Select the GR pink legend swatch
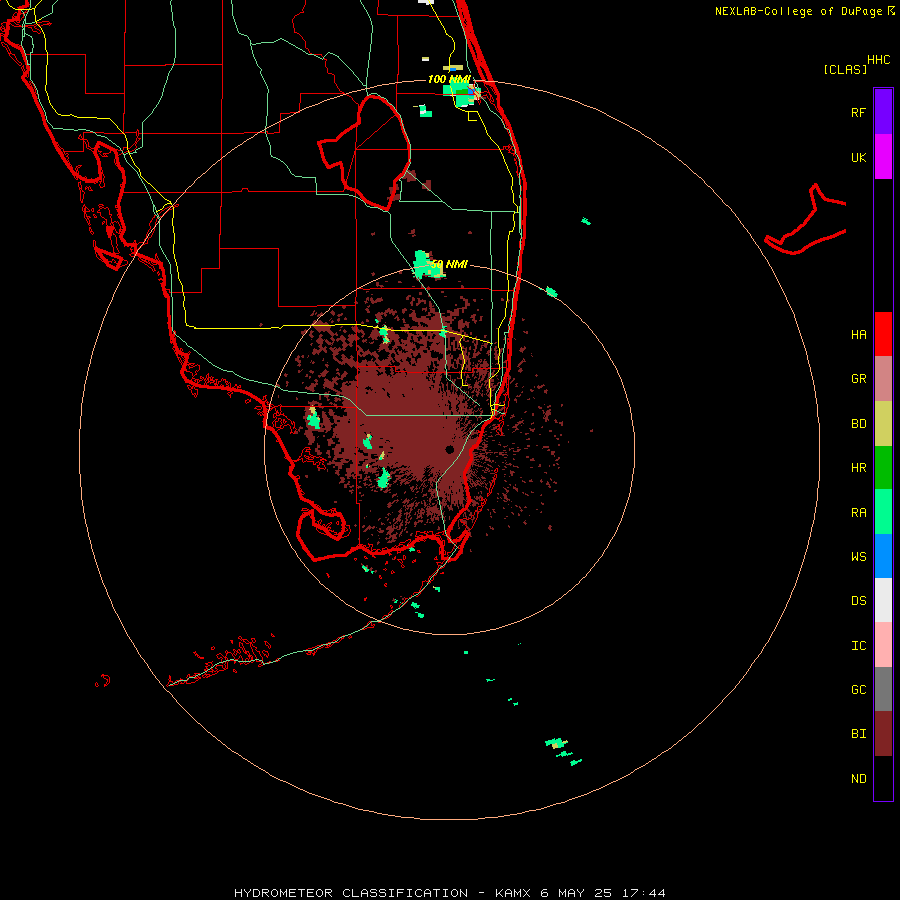Viewport: 900px width, 900px height. click(883, 379)
